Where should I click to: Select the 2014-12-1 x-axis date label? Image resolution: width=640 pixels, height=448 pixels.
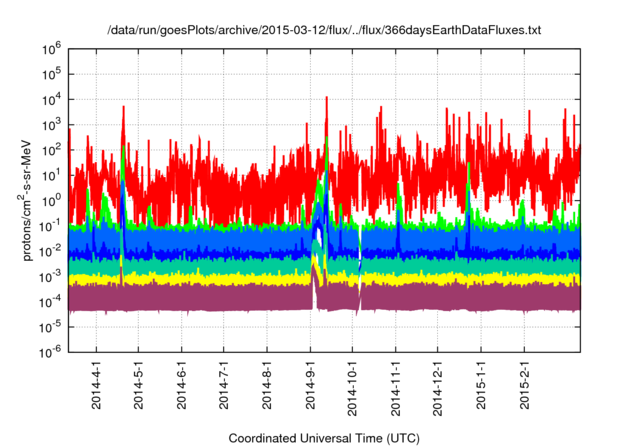(x=438, y=388)
